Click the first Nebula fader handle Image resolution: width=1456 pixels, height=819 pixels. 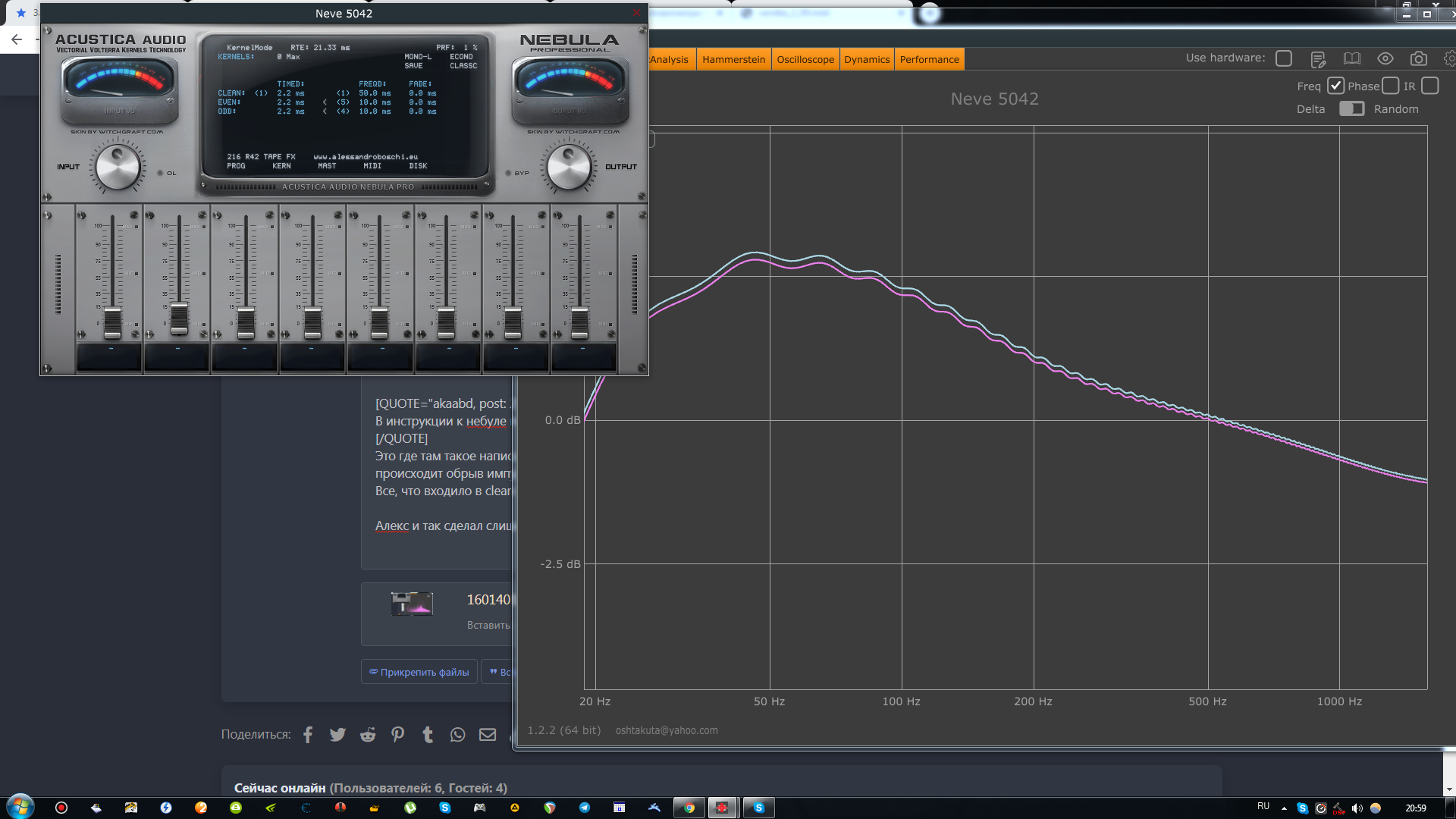112,322
